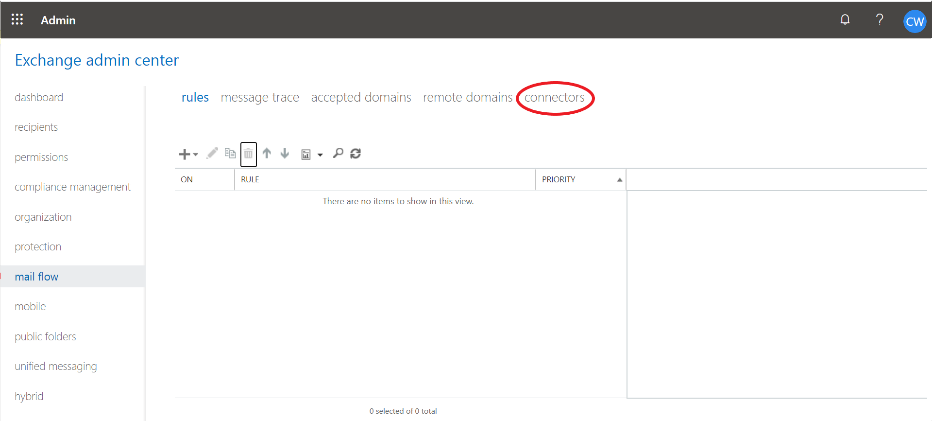932x421 pixels.
Task: Open the app launcher grid
Action: tap(17, 20)
